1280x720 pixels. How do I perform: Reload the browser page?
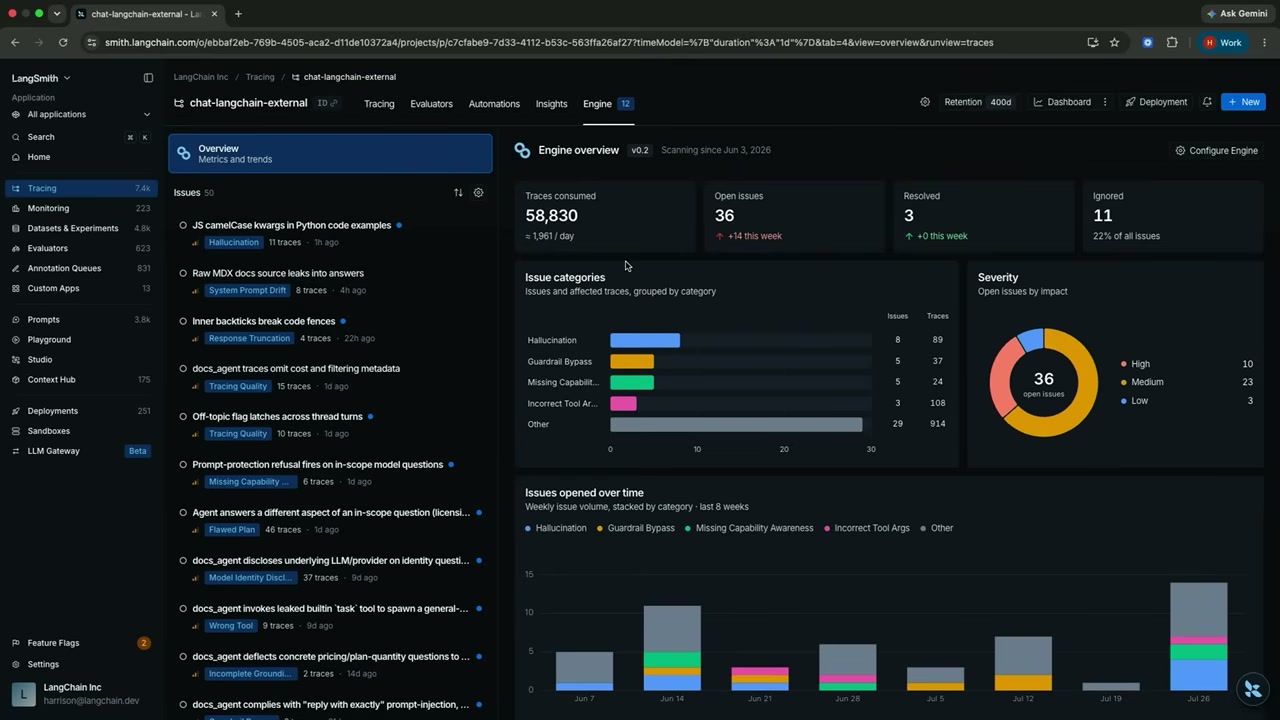[63, 43]
